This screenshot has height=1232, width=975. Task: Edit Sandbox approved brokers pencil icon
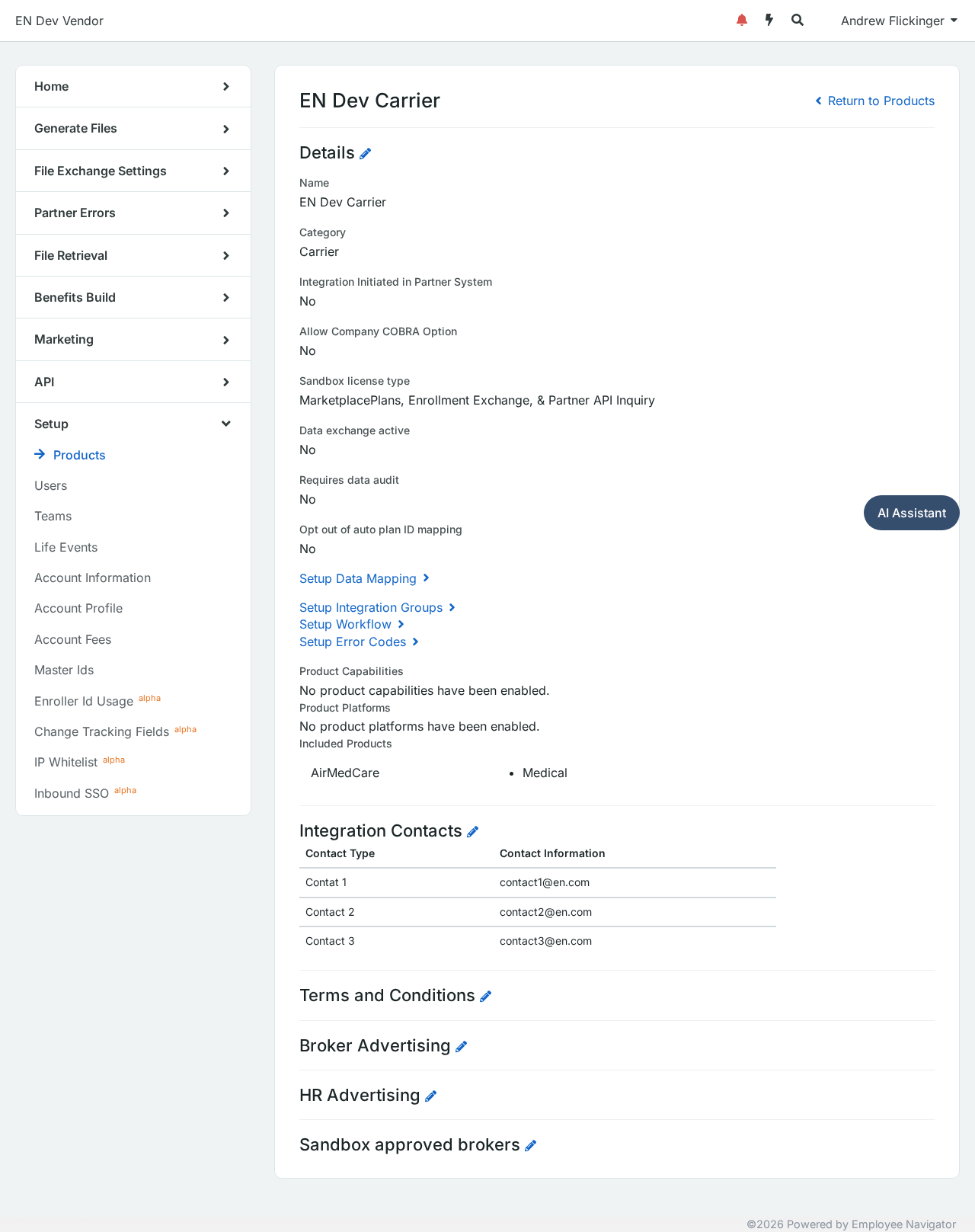pos(531,1146)
